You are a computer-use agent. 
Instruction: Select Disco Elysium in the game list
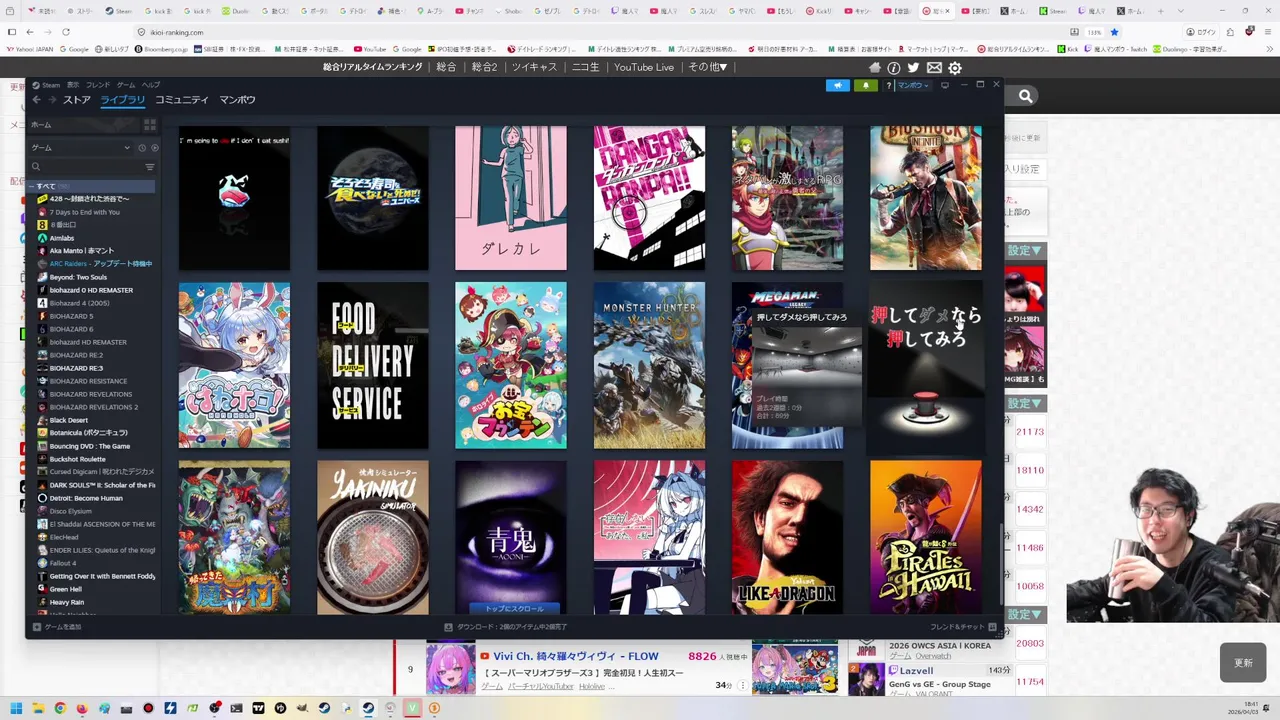click(70, 511)
